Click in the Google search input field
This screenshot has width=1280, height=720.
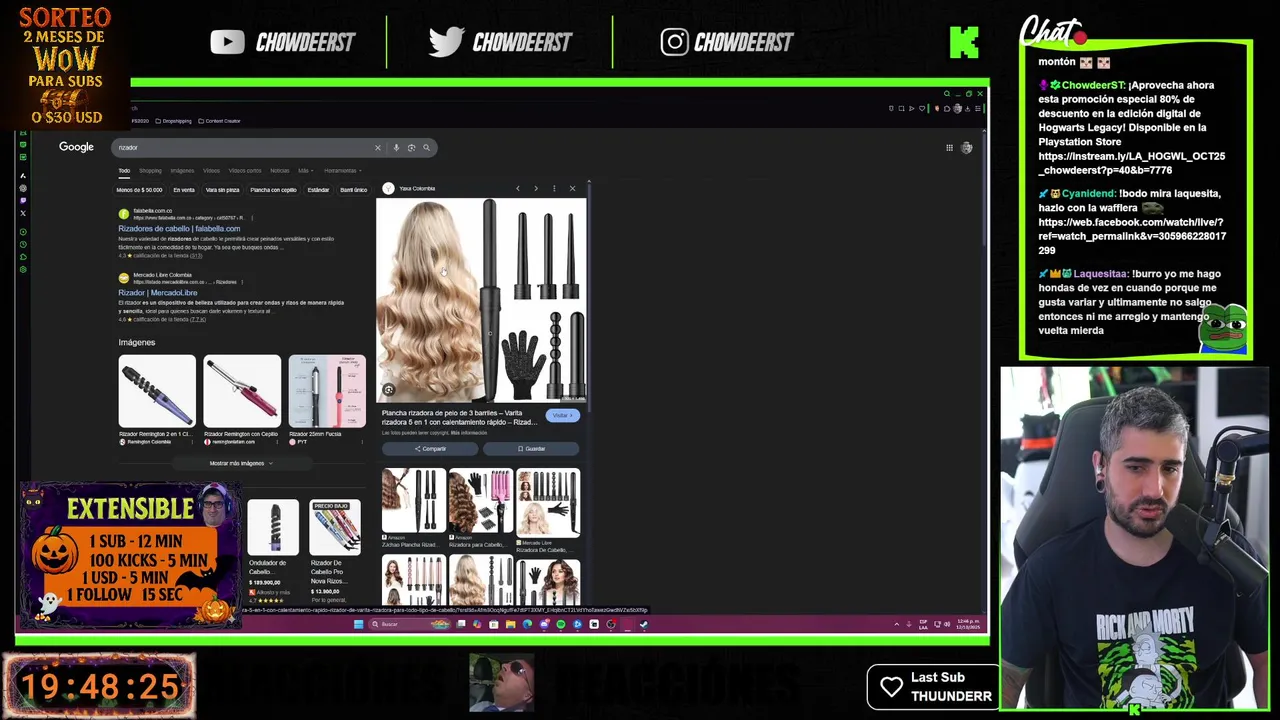[245, 148]
